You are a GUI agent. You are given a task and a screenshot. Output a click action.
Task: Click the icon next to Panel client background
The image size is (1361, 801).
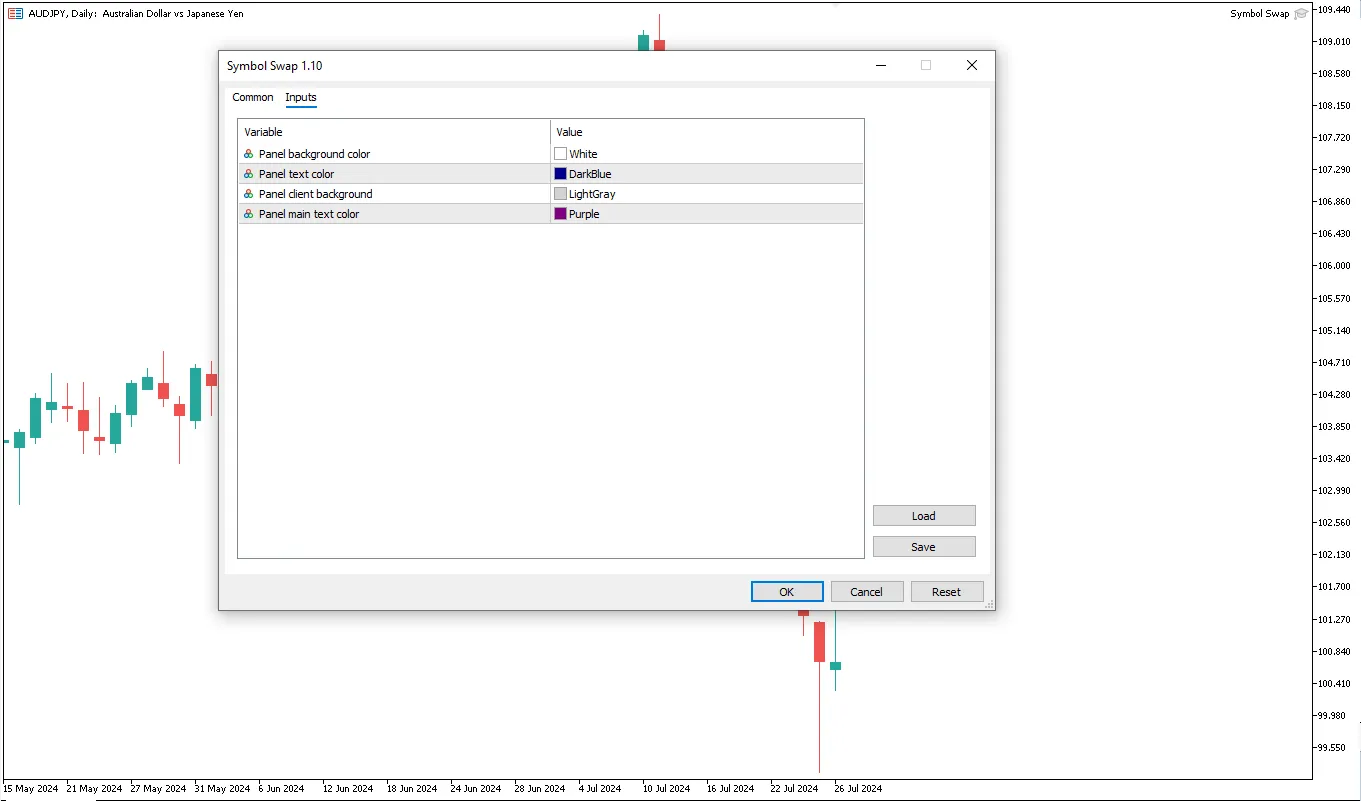(x=248, y=194)
